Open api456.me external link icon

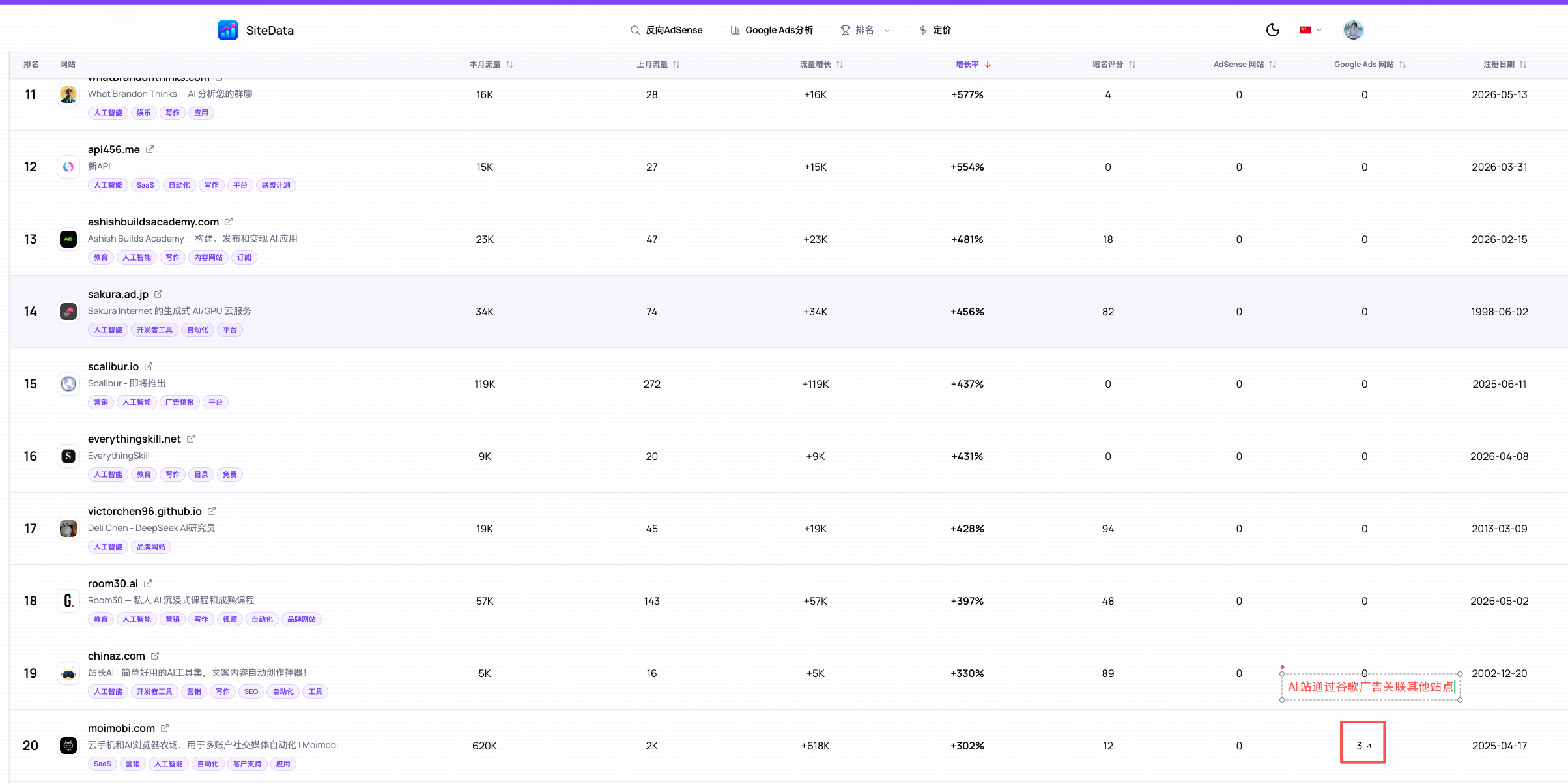click(150, 149)
